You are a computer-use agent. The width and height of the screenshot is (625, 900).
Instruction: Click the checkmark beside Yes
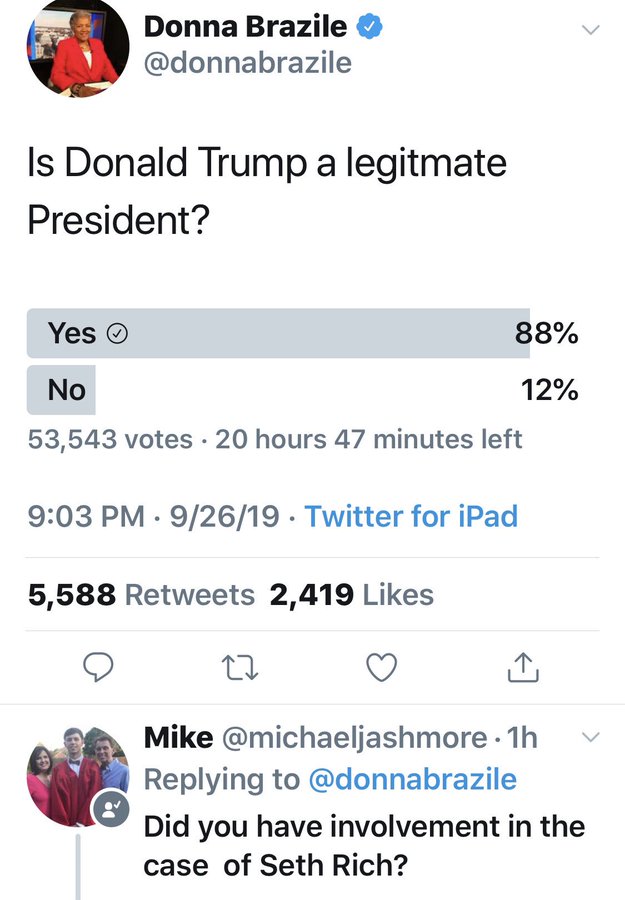pyautogui.click(x=117, y=334)
